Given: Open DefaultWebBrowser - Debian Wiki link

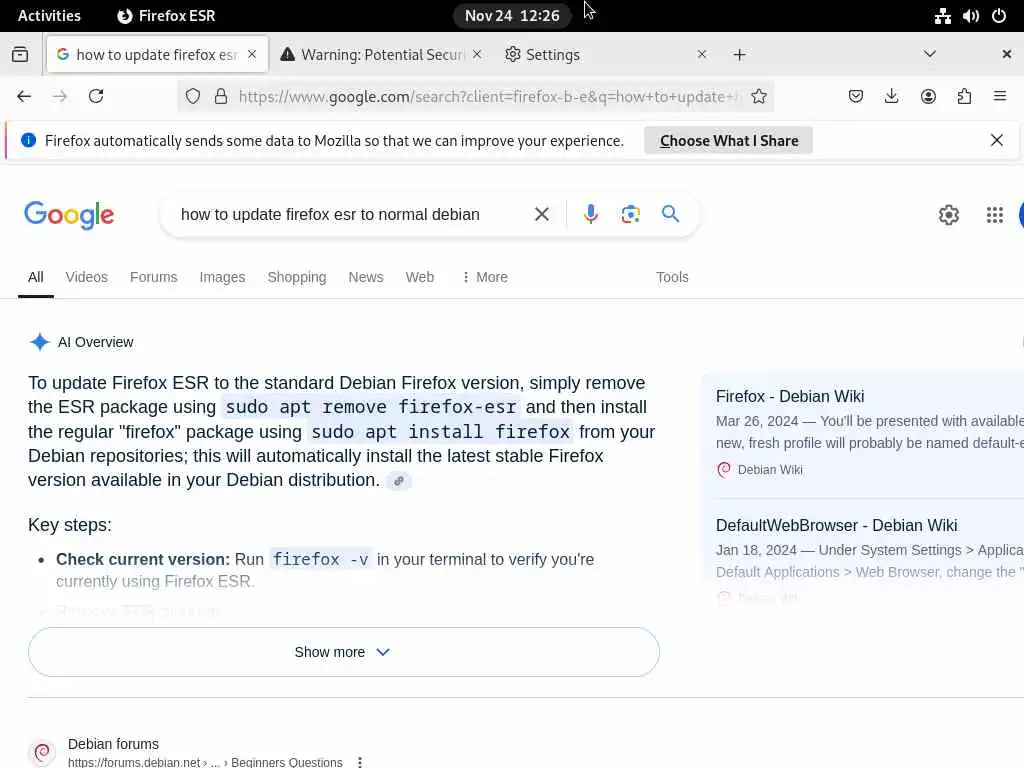Looking at the screenshot, I should tap(836, 525).
